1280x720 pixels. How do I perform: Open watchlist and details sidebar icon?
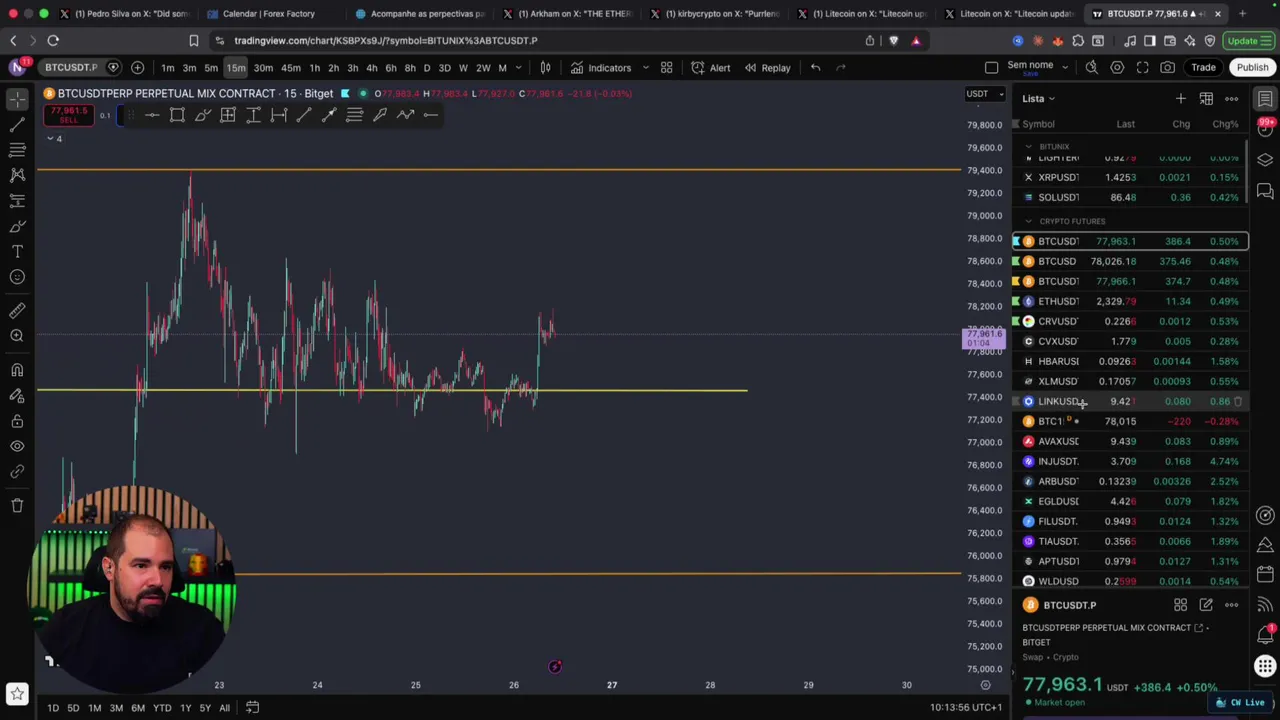1265,99
